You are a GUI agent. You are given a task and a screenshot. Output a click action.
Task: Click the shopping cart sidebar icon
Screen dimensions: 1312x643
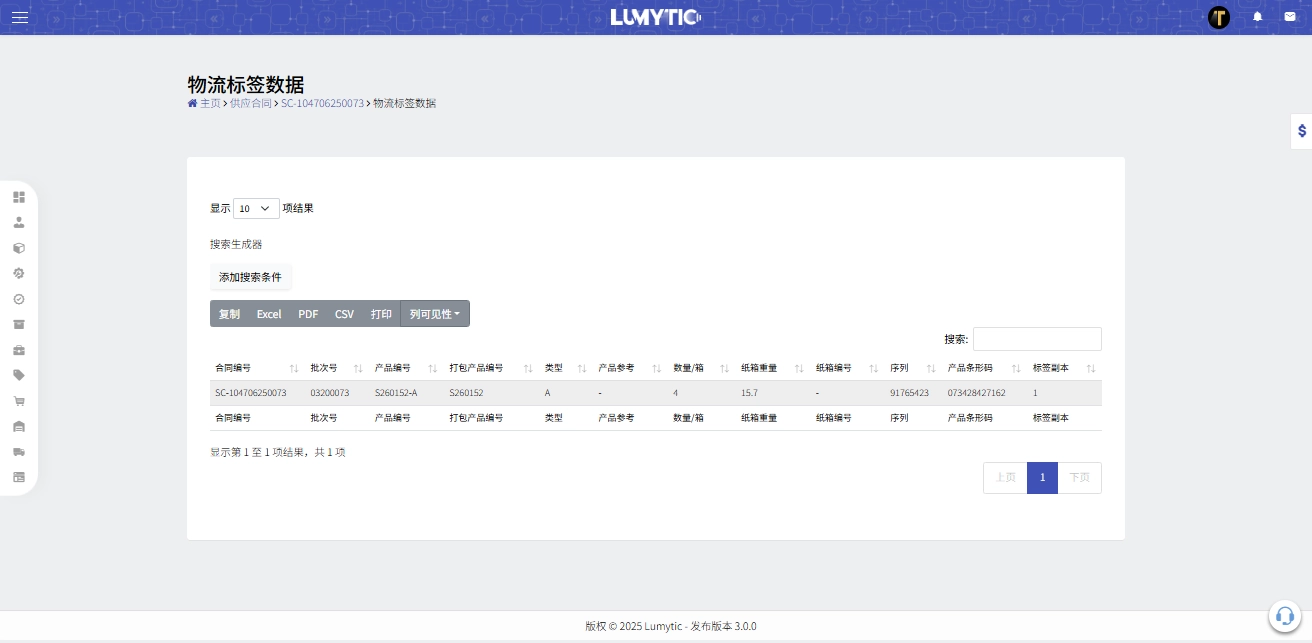click(19, 401)
